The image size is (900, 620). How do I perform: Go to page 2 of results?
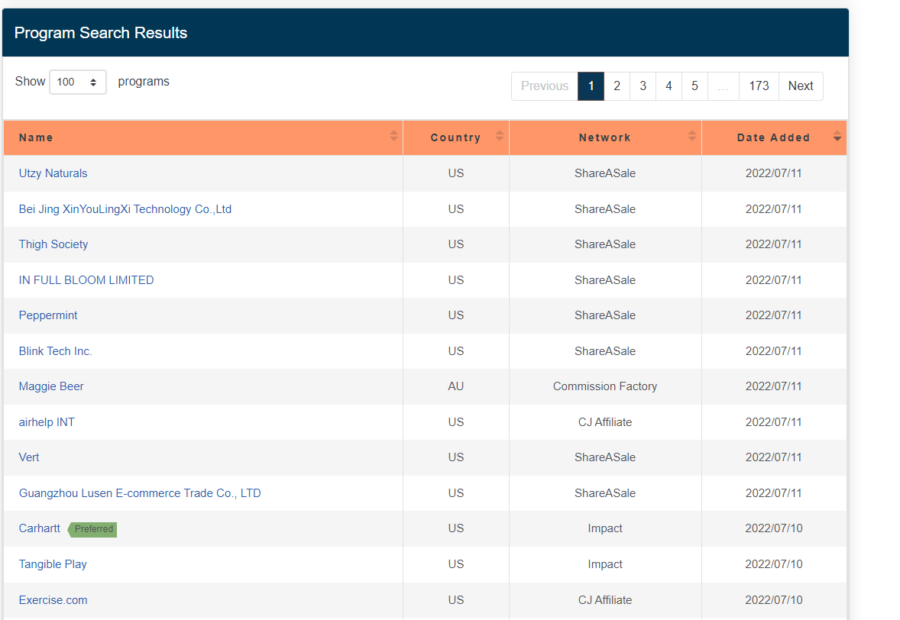617,86
